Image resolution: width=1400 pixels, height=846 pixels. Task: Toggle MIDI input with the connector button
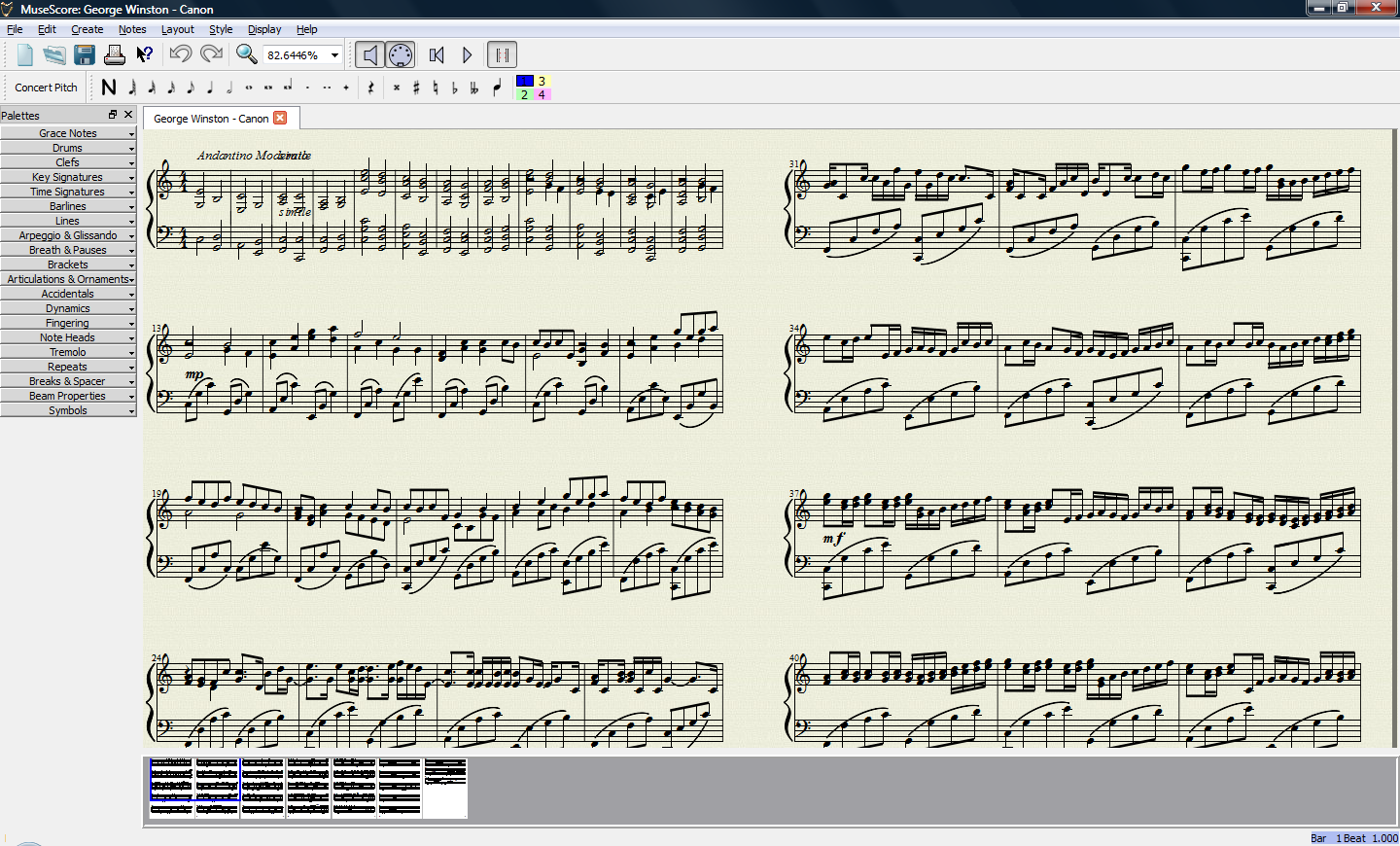tap(401, 55)
